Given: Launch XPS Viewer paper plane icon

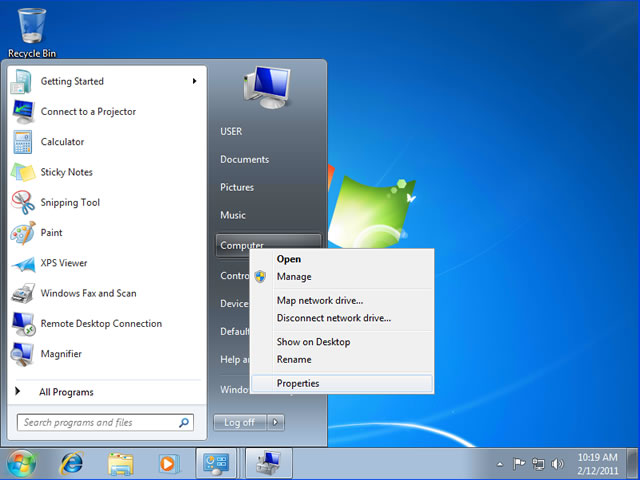Looking at the screenshot, I should click(x=23, y=264).
